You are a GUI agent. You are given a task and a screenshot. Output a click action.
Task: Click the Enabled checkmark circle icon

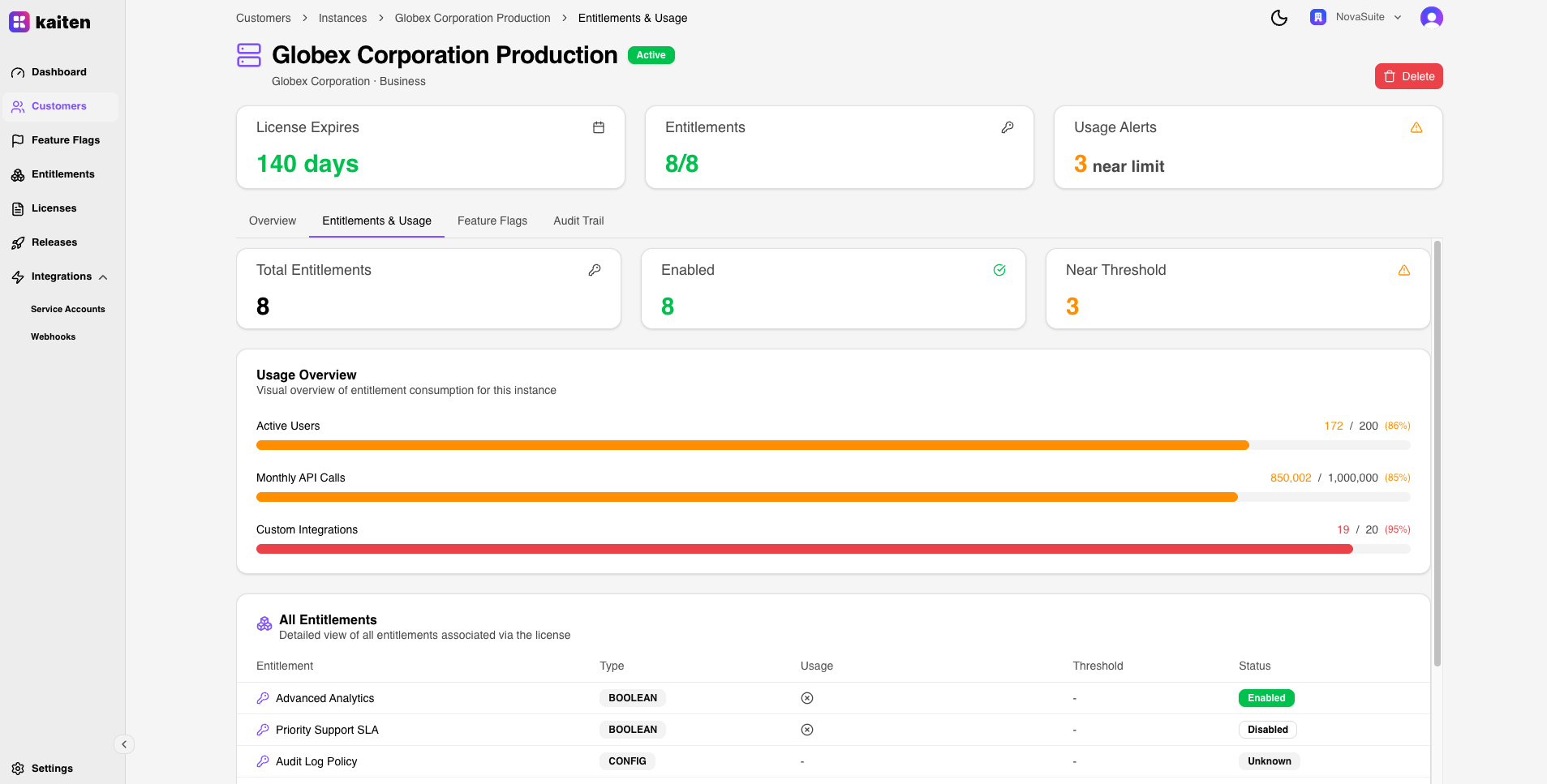[999, 270]
